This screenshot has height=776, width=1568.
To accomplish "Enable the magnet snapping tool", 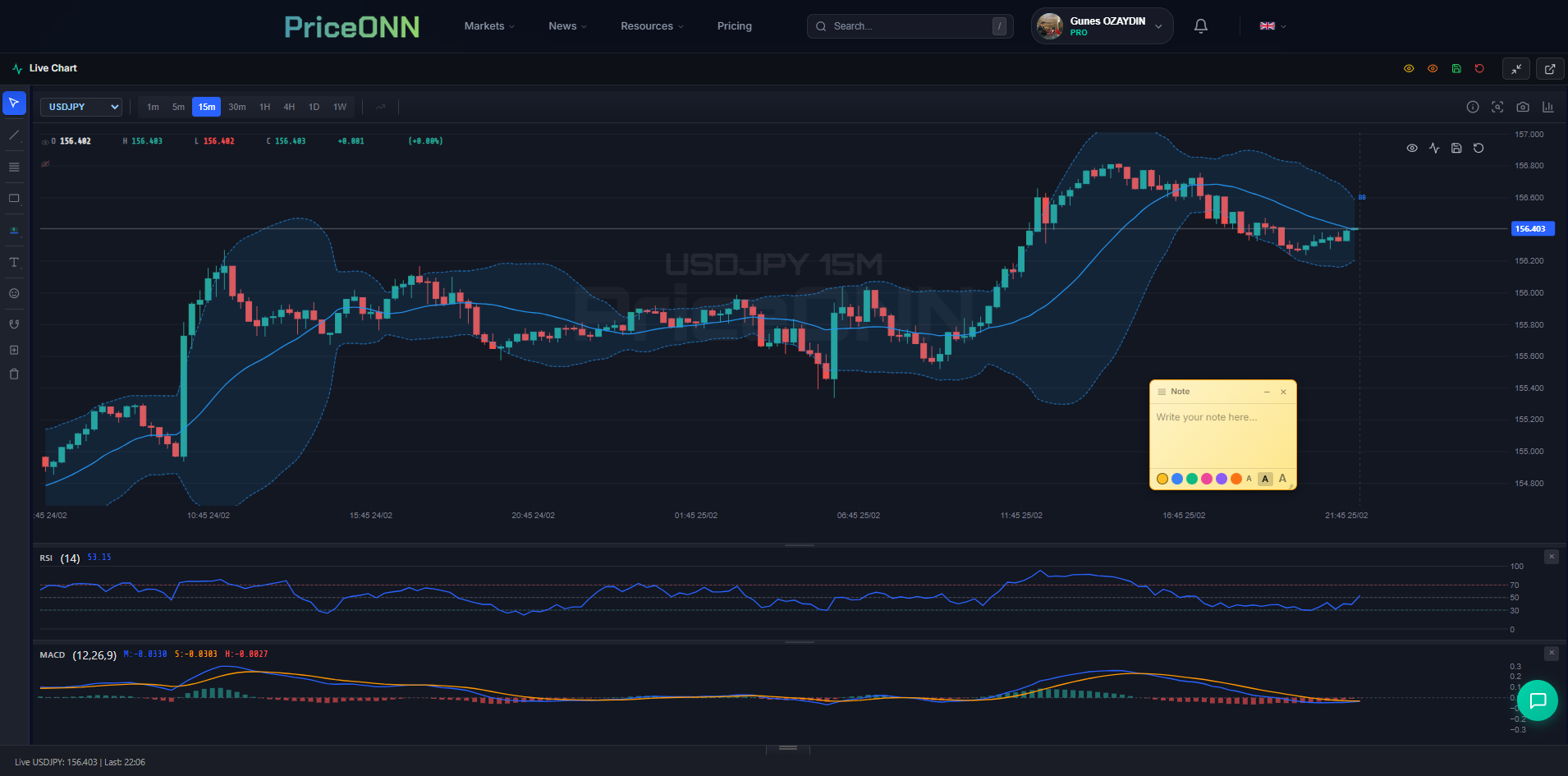I will click(x=13, y=324).
